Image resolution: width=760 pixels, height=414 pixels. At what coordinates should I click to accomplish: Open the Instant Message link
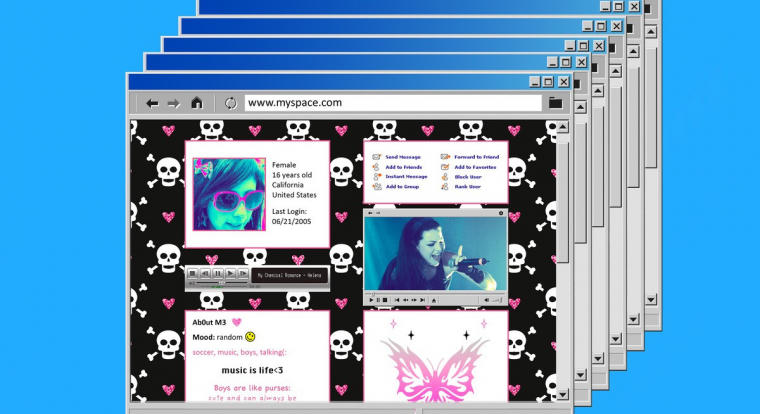406,176
